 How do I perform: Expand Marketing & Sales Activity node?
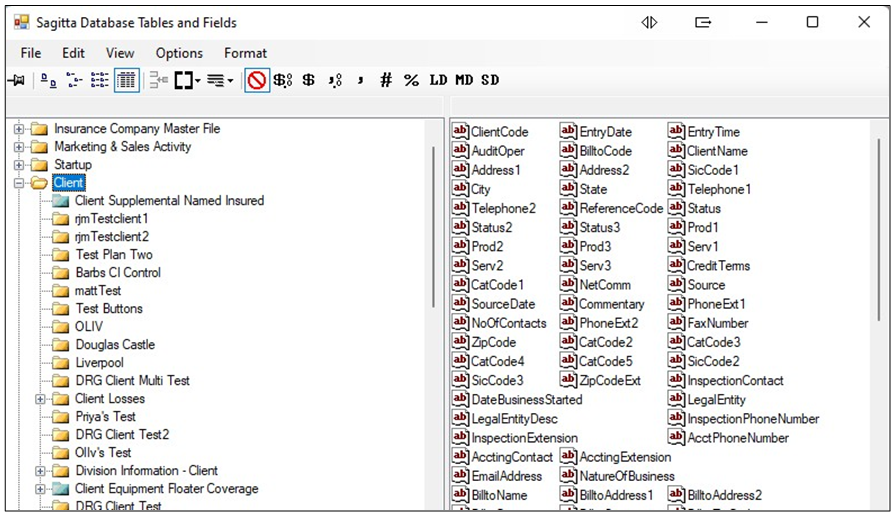pyautogui.click(x=19, y=147)
